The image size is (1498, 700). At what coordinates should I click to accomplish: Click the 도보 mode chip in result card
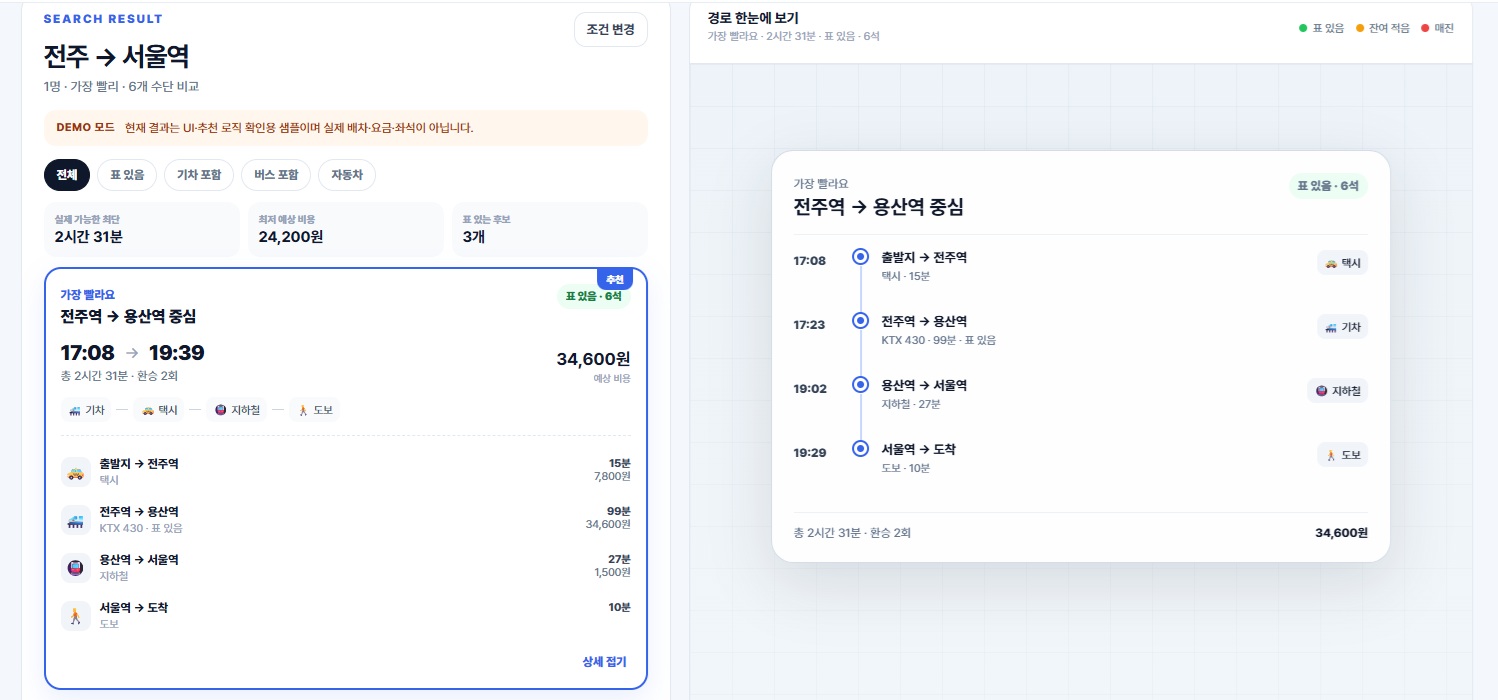click(315, 410)
